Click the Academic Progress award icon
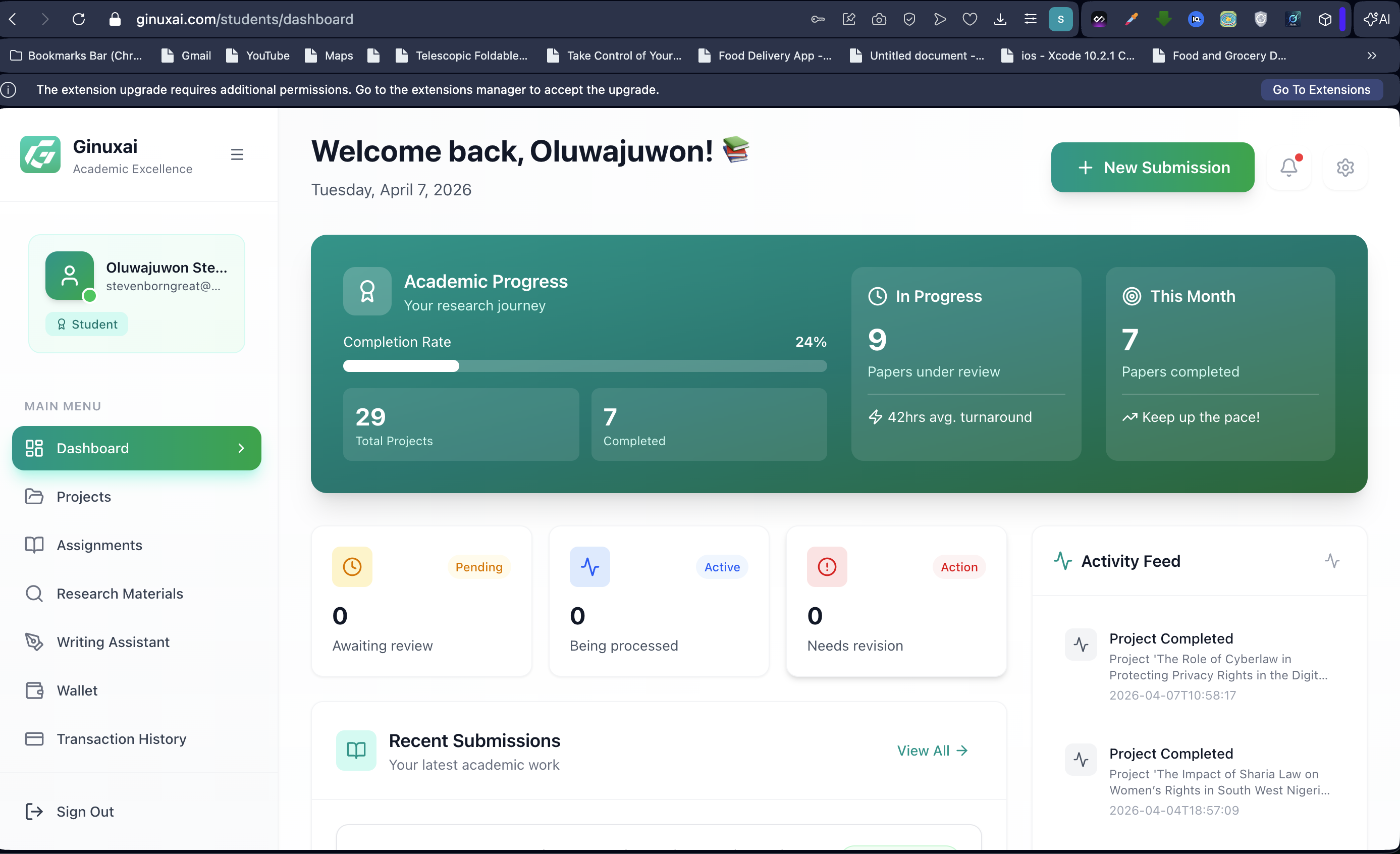Image resolution: width=1400 pixels, height=854 pixels. point(367,292)
